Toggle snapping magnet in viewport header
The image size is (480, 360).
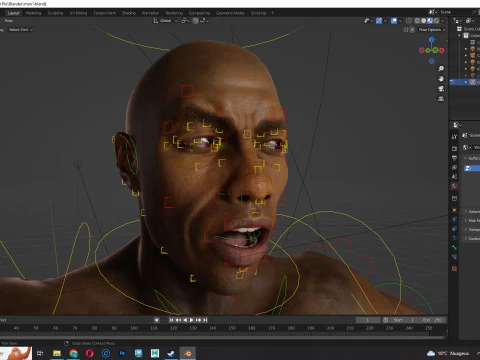coord(196,21)
